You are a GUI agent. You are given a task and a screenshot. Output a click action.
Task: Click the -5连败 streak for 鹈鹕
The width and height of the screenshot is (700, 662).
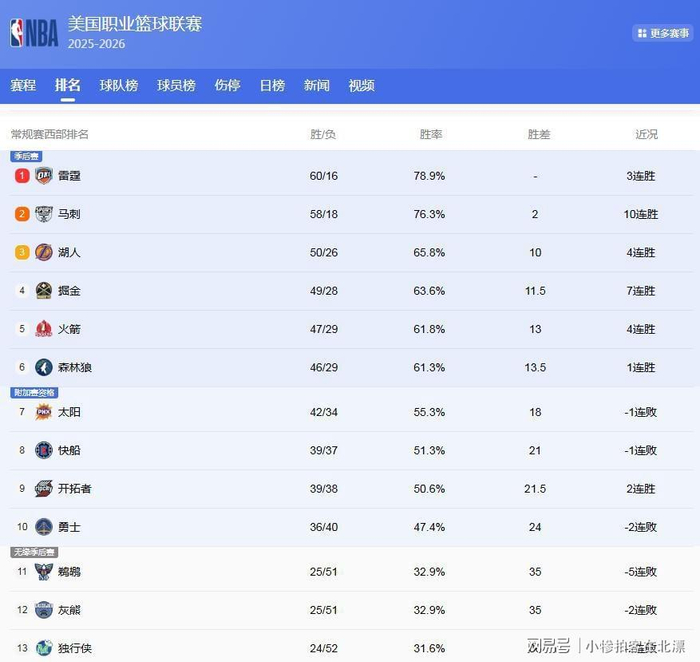tap(641, 572)
